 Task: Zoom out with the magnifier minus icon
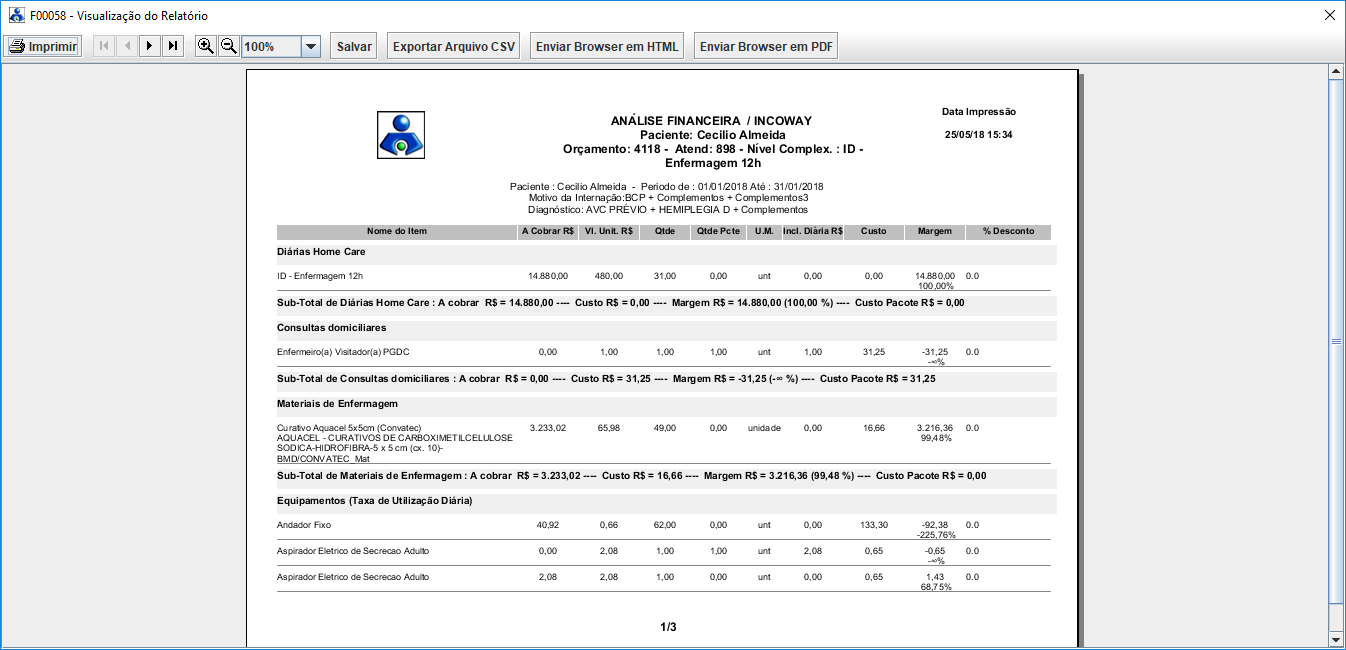[x=229, y=46]
